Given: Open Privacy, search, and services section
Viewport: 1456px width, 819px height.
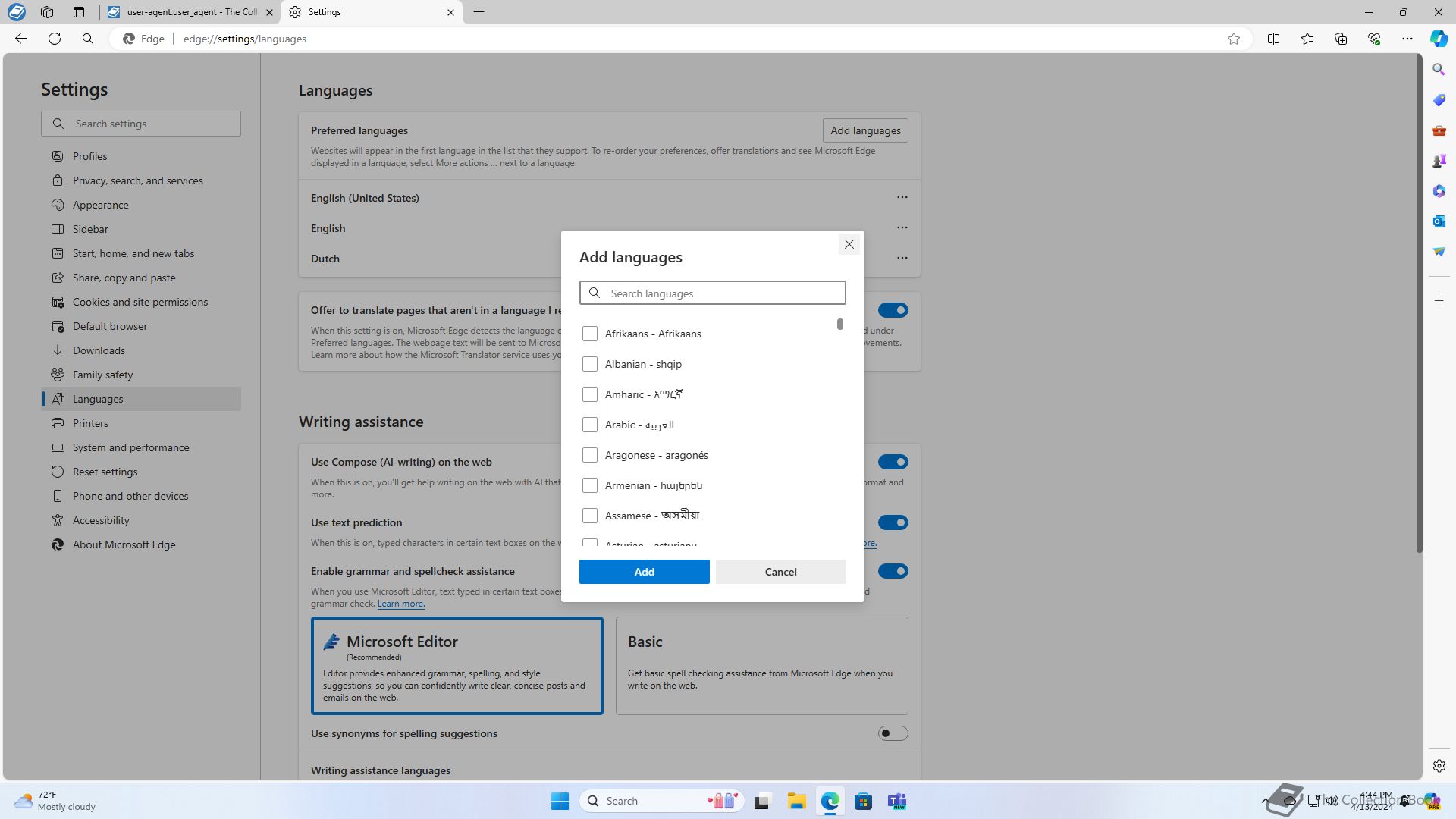Looking at the screenshot, I should (141, 180).
